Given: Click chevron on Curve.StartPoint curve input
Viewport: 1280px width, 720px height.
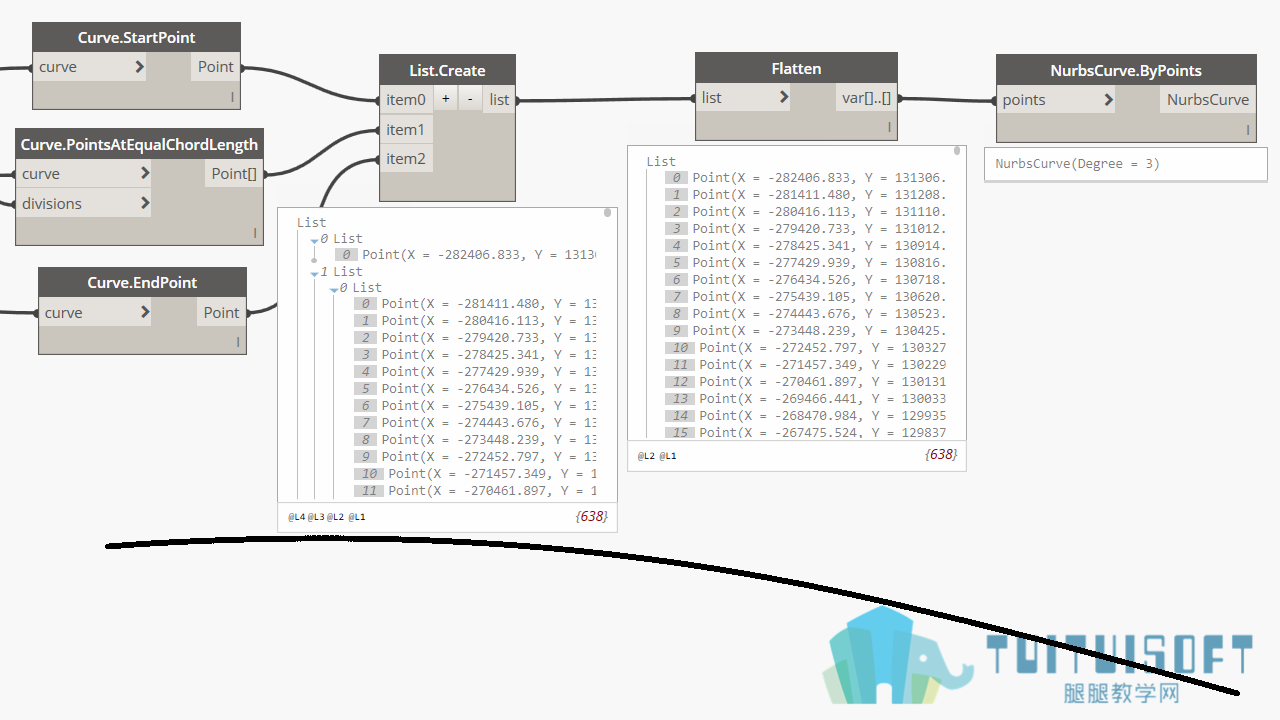Looking at the screenshot, I should (139, 67).
